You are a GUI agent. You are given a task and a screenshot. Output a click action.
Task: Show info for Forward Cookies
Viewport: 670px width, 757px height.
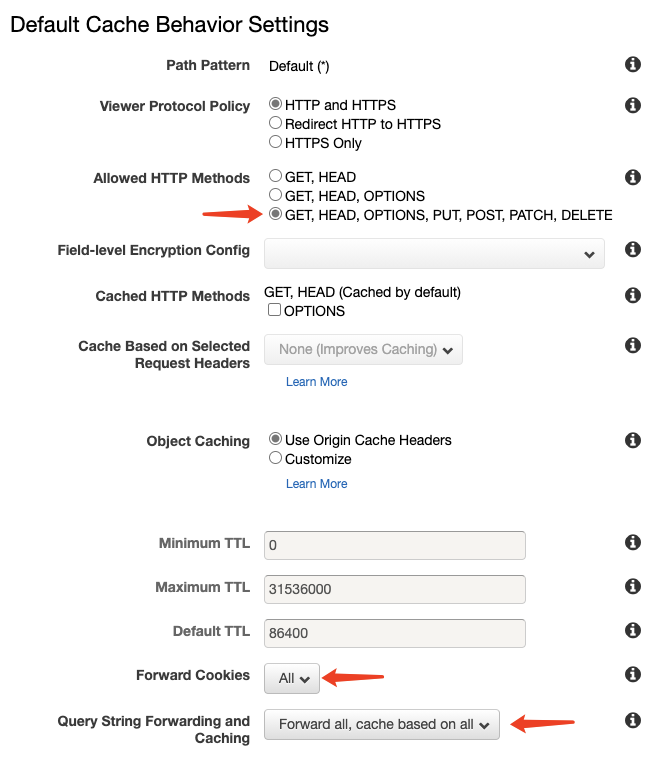coord(632,675)
